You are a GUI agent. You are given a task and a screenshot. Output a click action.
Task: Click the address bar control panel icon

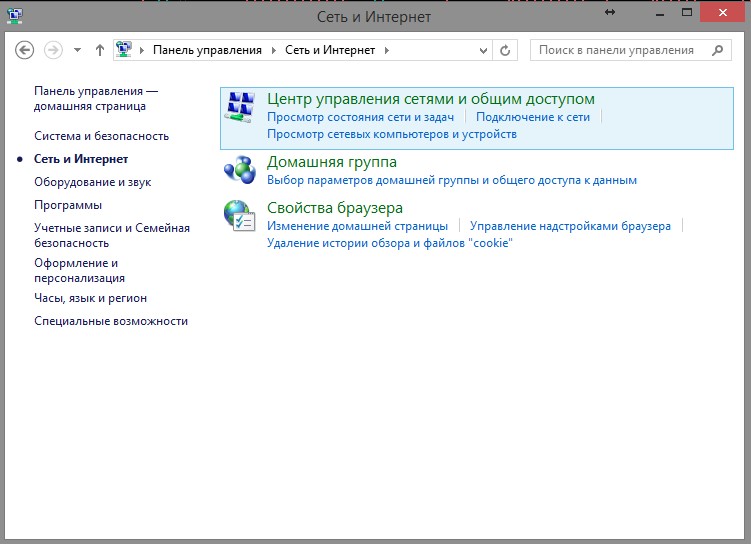[124, 50]
